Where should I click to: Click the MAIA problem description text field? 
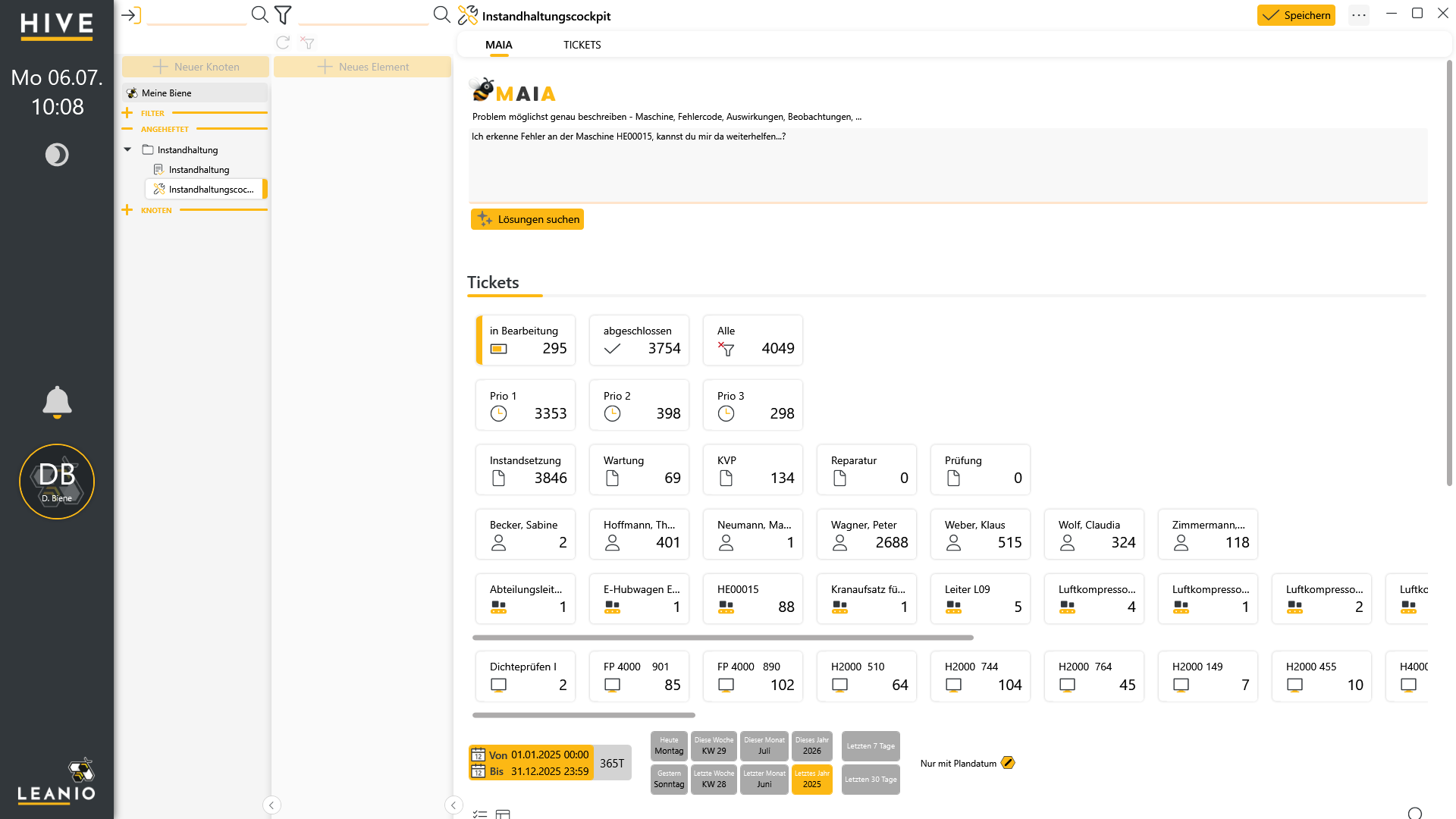point(948,165)
